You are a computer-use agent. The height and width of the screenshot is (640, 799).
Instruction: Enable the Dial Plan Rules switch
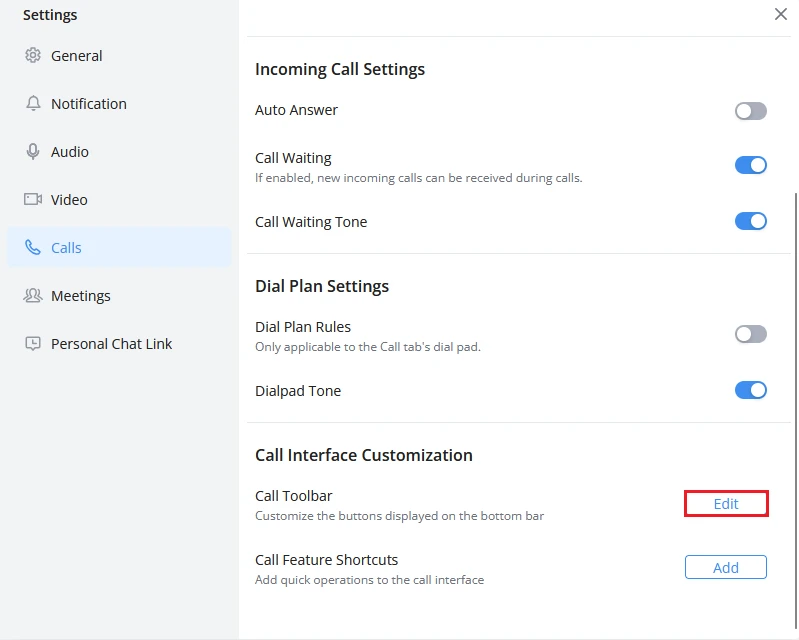click(x=751, y=334)
